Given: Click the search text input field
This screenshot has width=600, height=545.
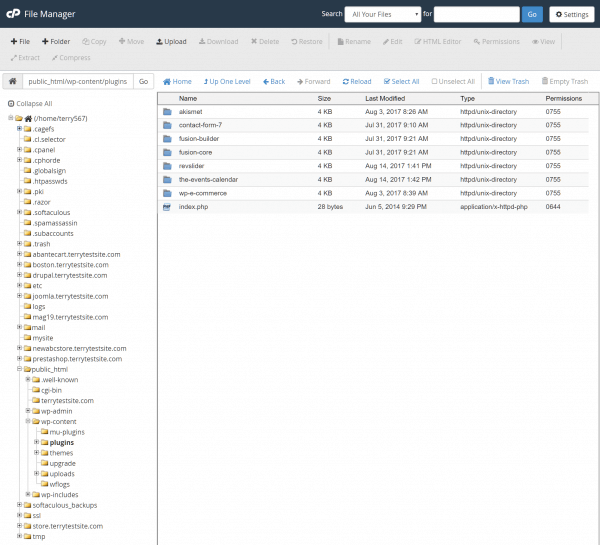Looking at the screenshot, I should coord(476,15).
